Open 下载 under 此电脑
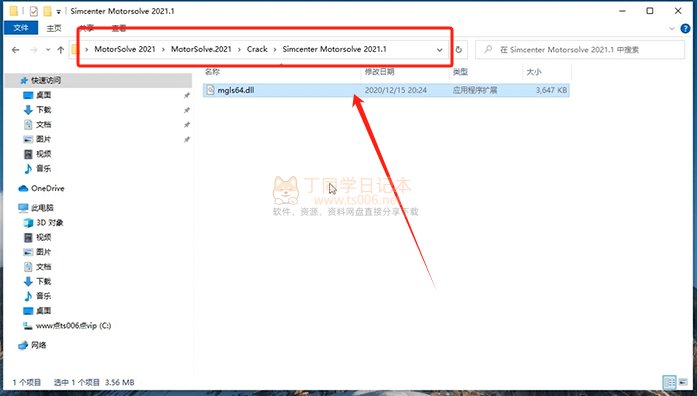697x396 pixels. (x=44, y=281)
